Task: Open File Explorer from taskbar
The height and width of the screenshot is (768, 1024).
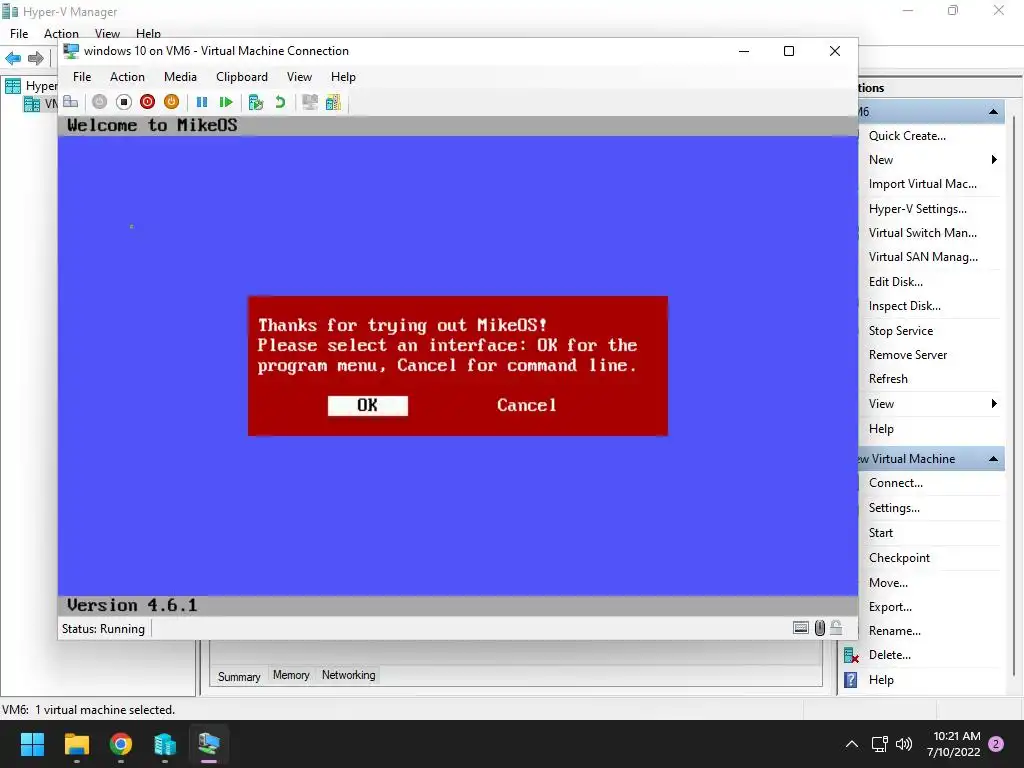Action: click(76, 744)
